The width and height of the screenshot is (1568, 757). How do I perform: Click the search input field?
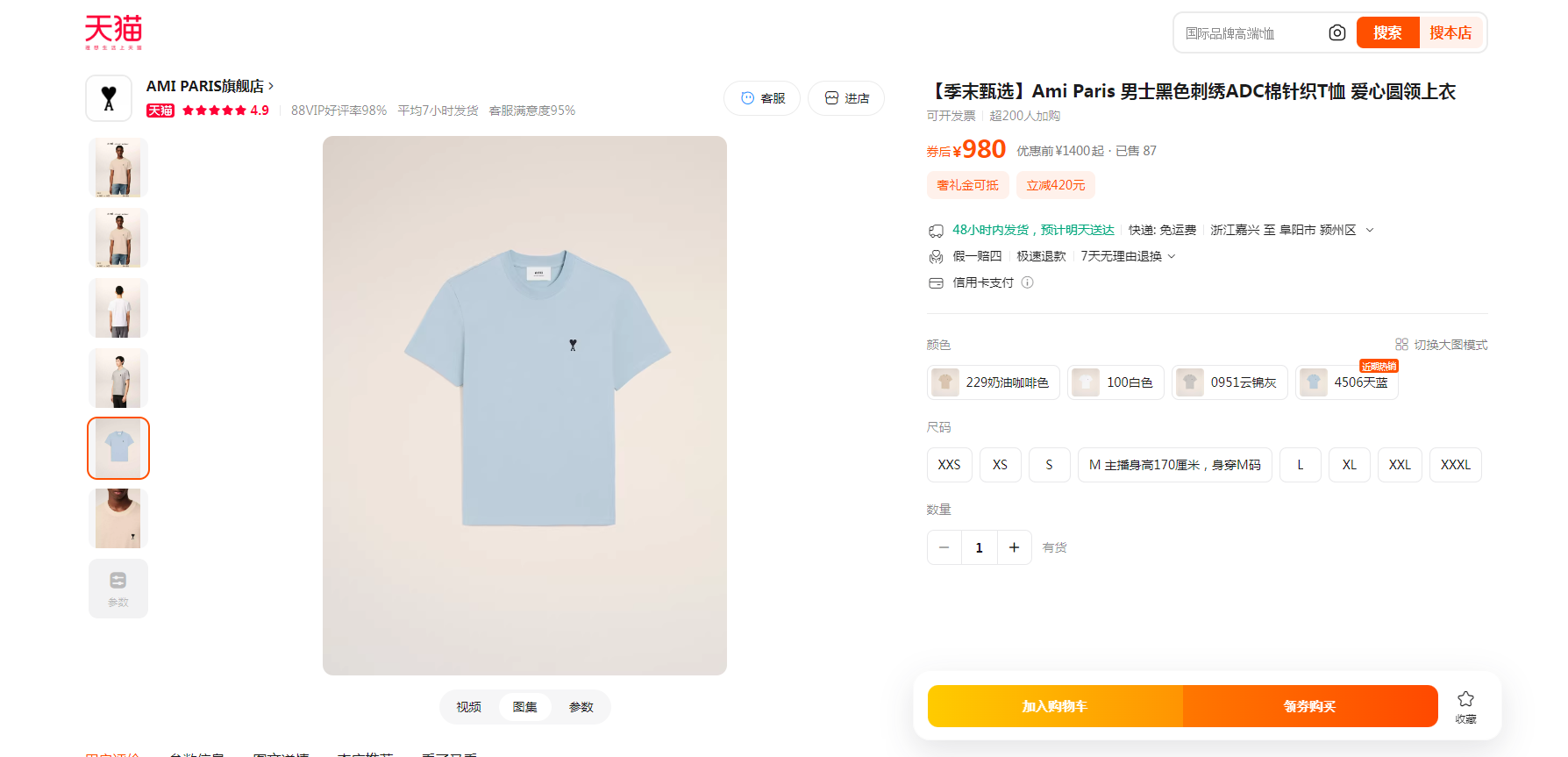tap(1250, 33)
